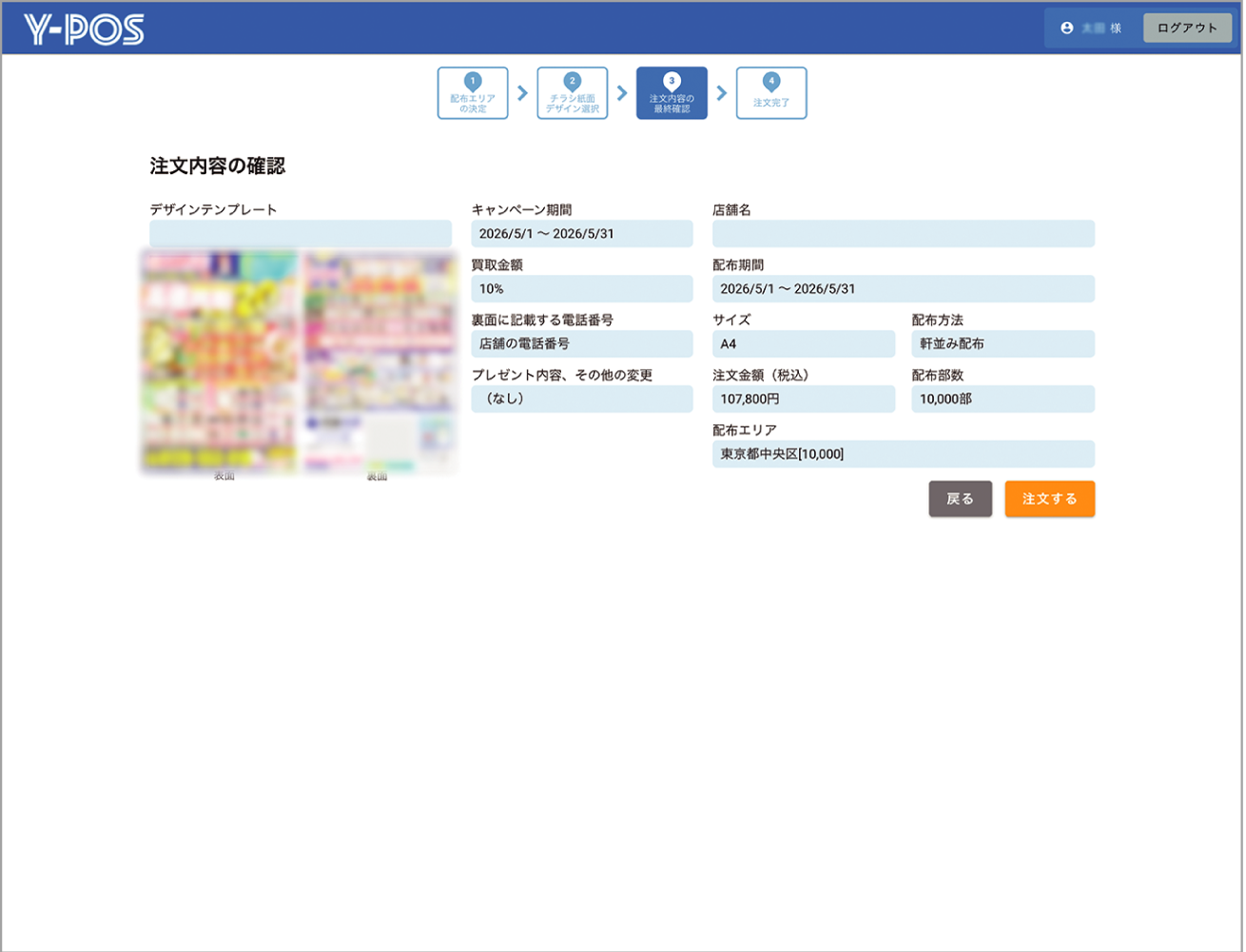This screenshot has height=952, width=1246.
Task: Click the サイズ A4 field
Action: [x=804, y=344]
